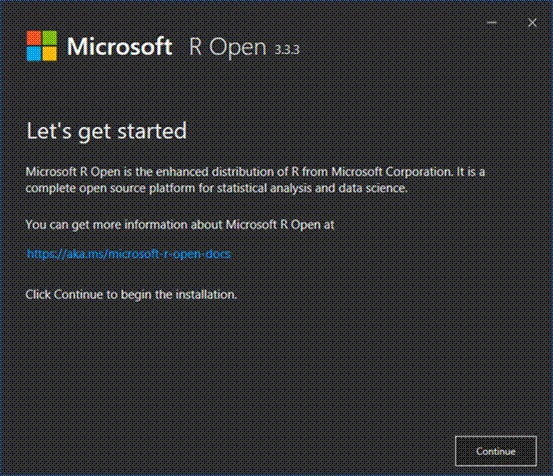This screenshot has width=553, height=476.
Task: Close the R Open installer window
Action: [x=532, y=23]
